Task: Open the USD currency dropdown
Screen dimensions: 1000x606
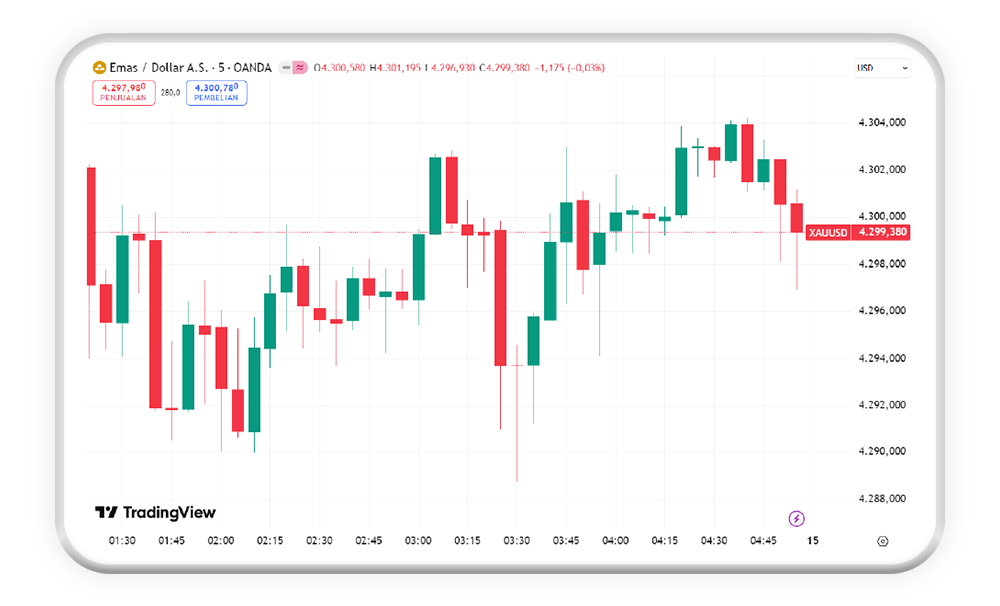Action: click(x=881, y=68)
